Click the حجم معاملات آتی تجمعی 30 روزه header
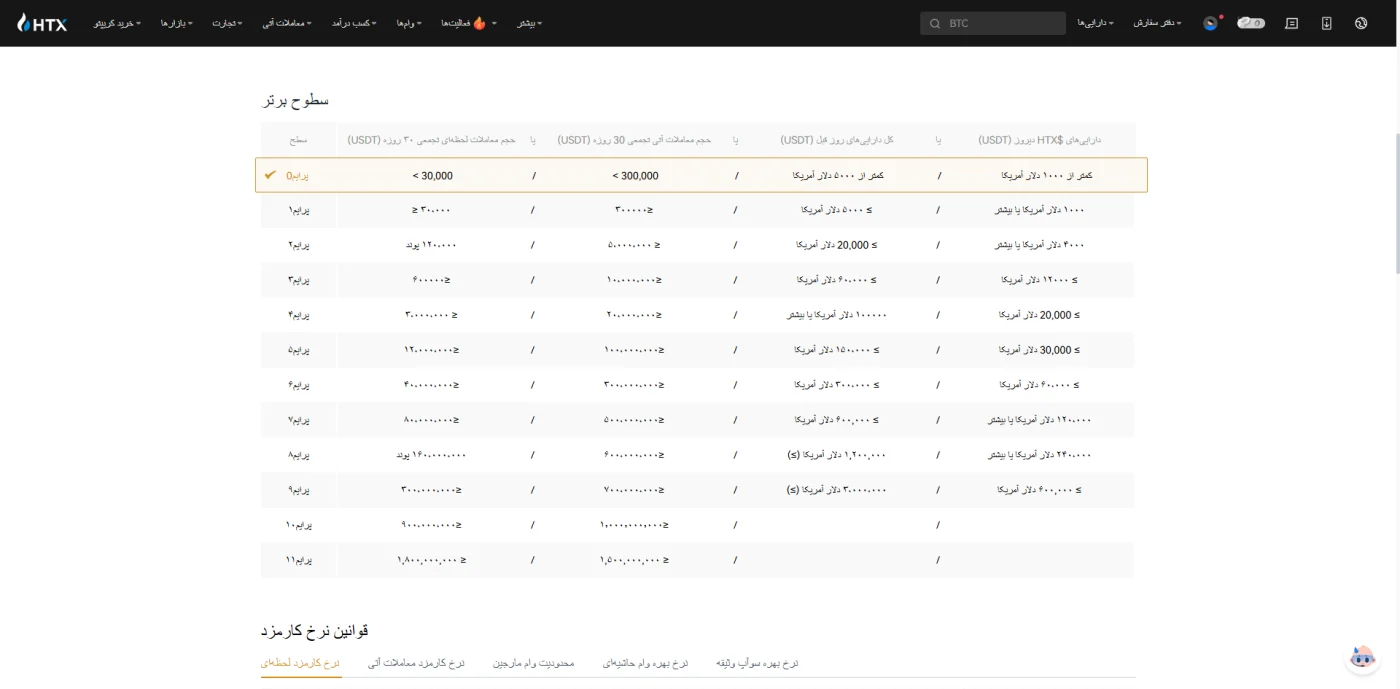The width and height of the screenshot is (1400, 689). [634, 140]
